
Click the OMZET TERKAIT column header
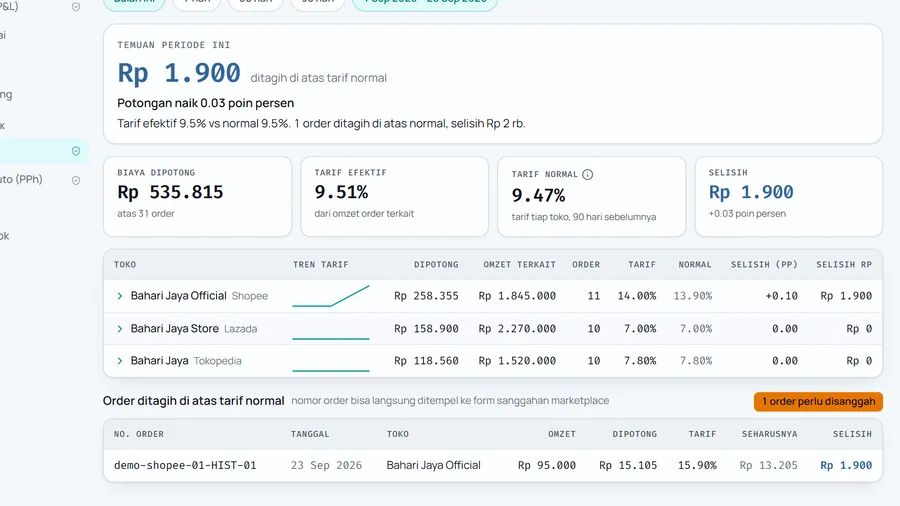(x=519, y=264)
